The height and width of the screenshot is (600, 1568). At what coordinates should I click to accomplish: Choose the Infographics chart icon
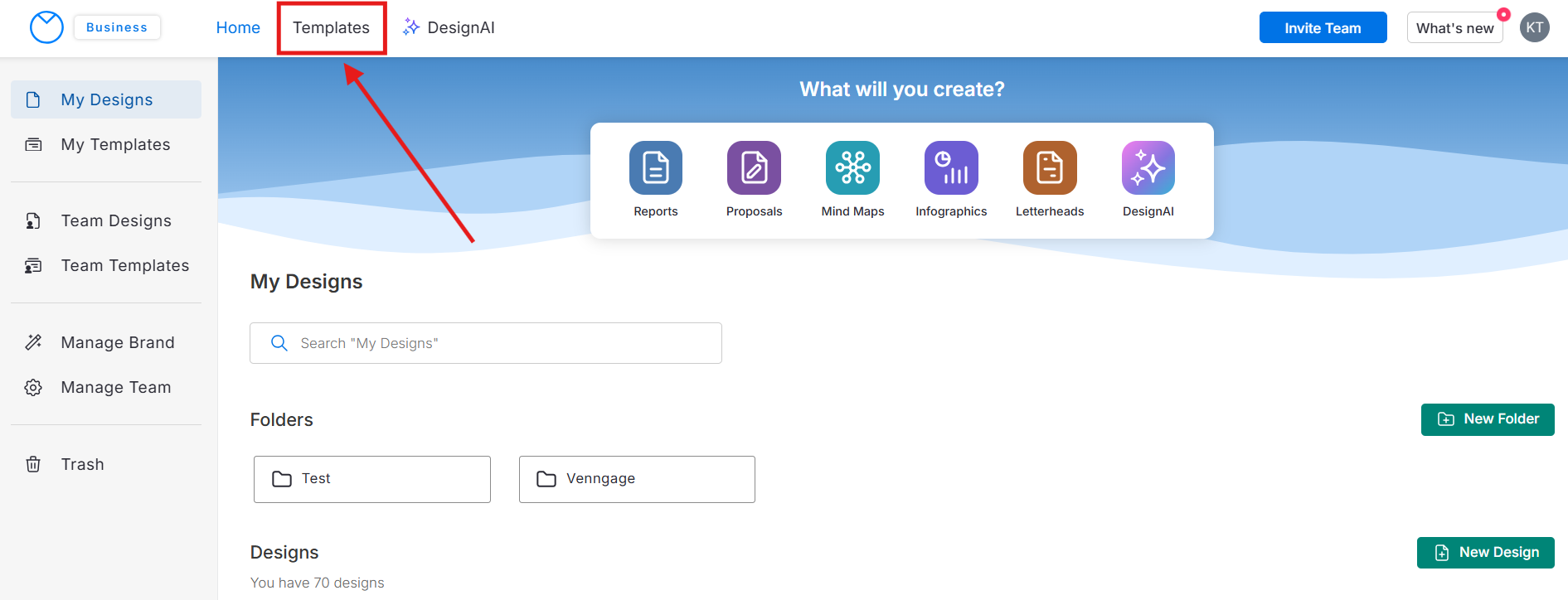pos(951,167)
